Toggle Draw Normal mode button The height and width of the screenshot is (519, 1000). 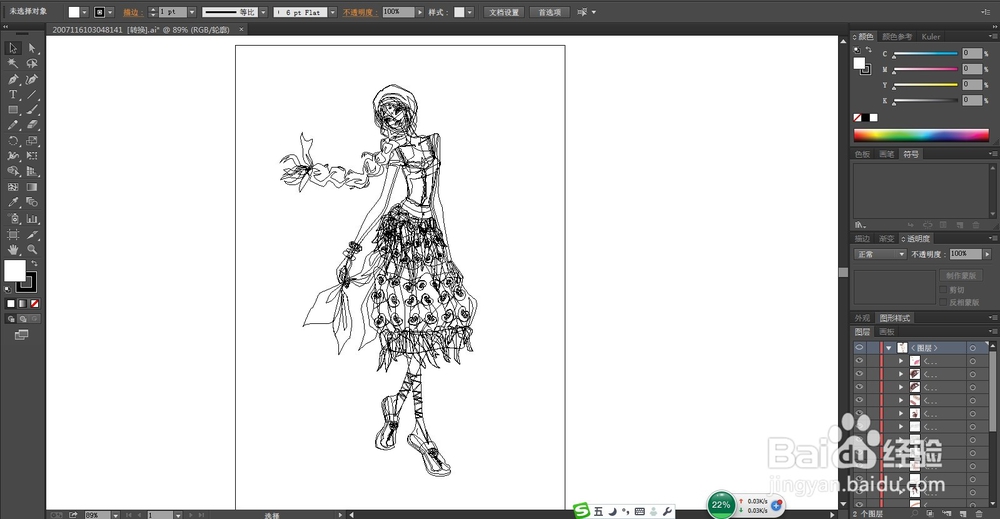(x=11, y=319)
